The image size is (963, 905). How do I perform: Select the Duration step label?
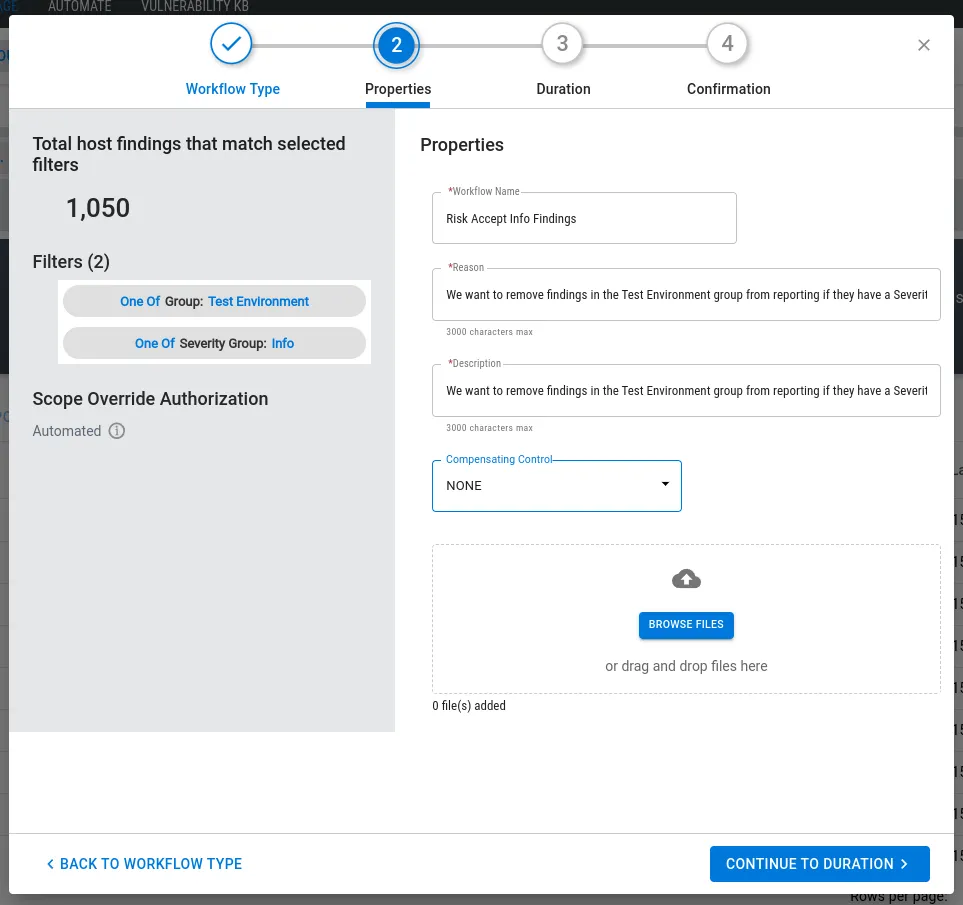(x=563, y=89)
